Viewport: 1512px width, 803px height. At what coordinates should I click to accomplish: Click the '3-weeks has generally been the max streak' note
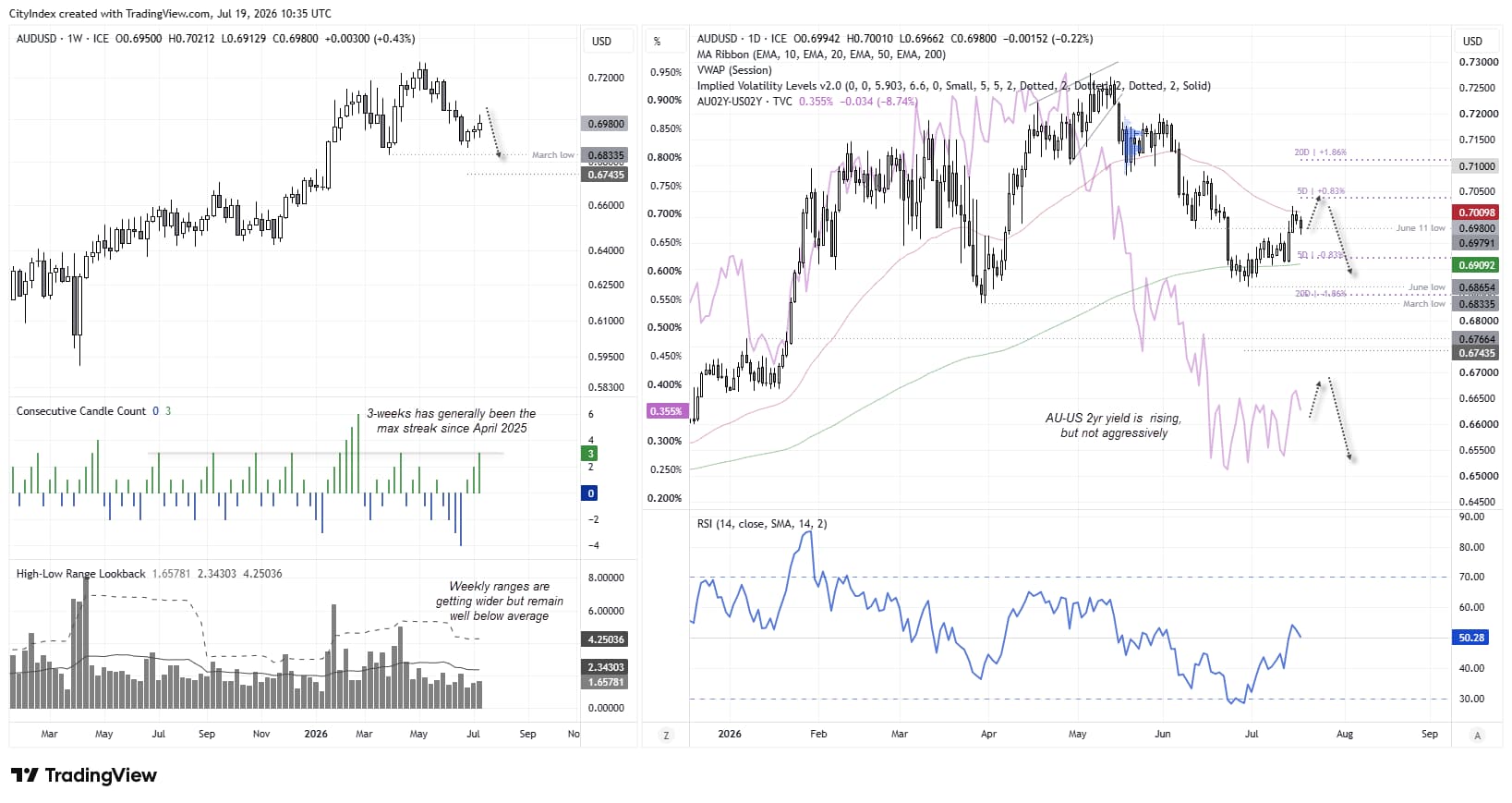(x=452, y=421)
